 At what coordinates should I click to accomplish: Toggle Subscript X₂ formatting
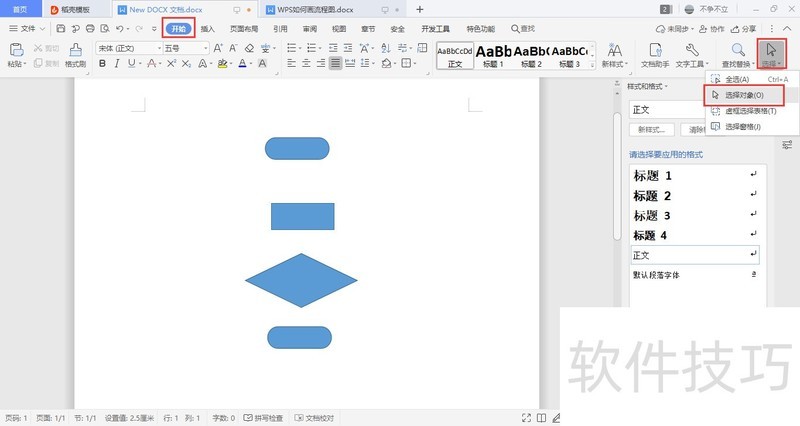click(186, 63)
